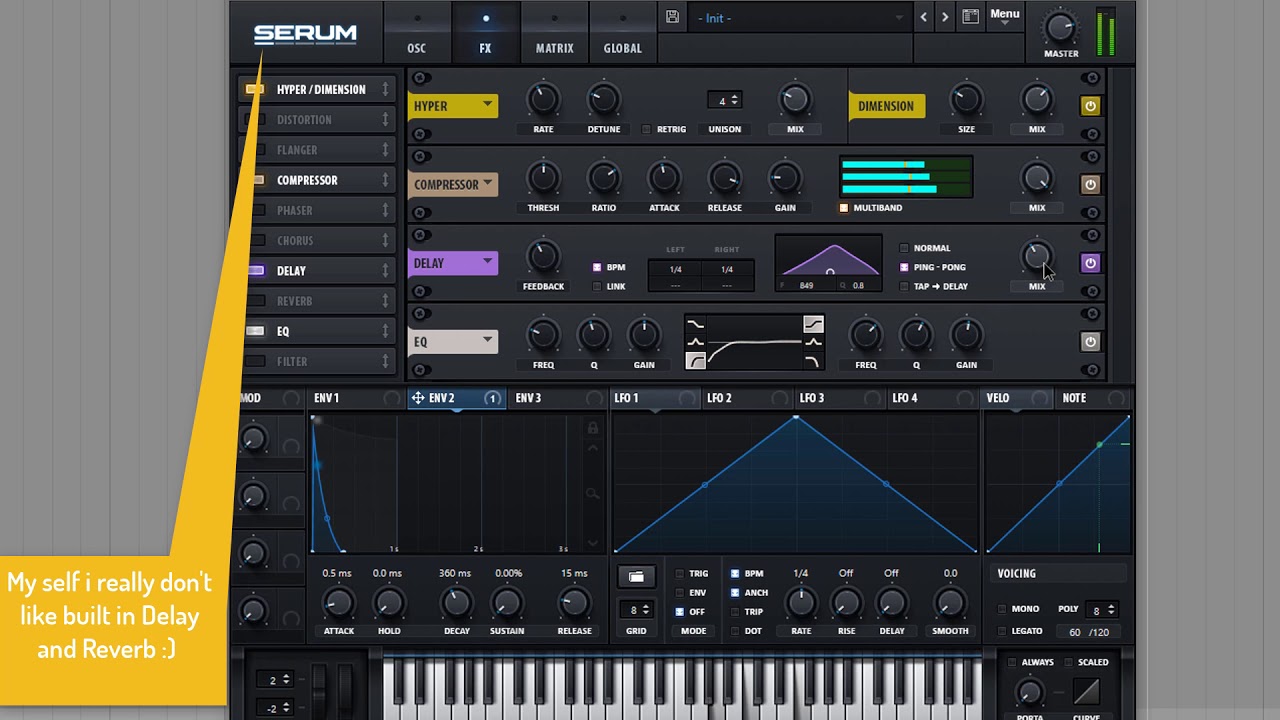Switch to the Global tab

[x=622, y=33]
